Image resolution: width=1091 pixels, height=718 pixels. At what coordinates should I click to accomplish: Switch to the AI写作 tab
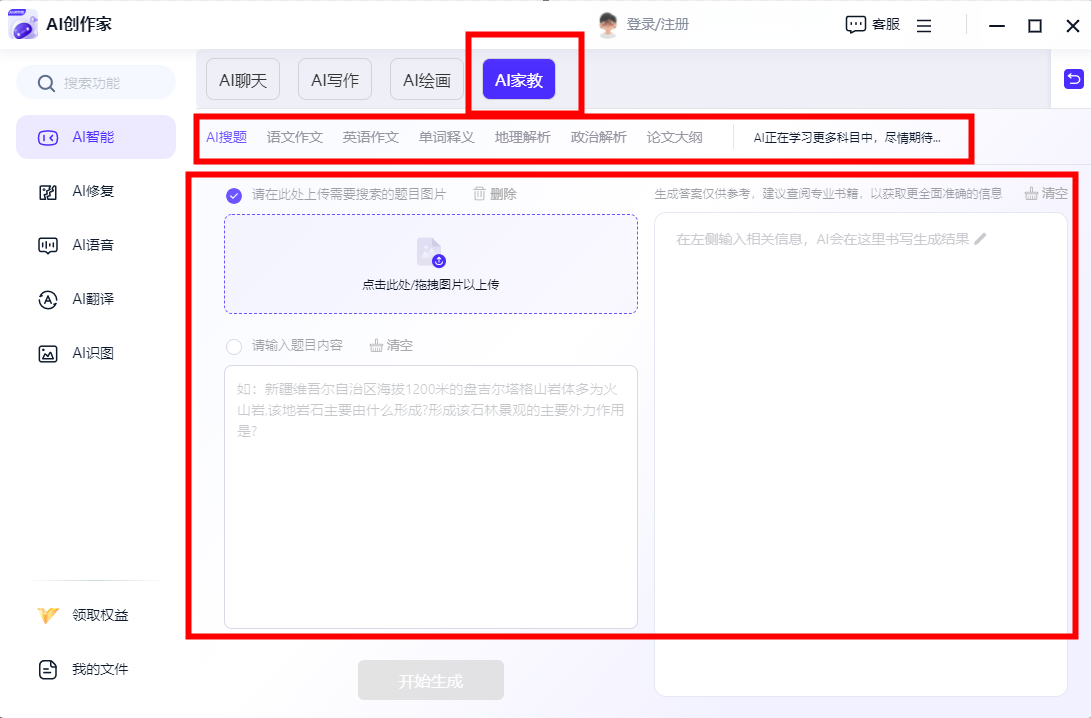pos(335,80)
